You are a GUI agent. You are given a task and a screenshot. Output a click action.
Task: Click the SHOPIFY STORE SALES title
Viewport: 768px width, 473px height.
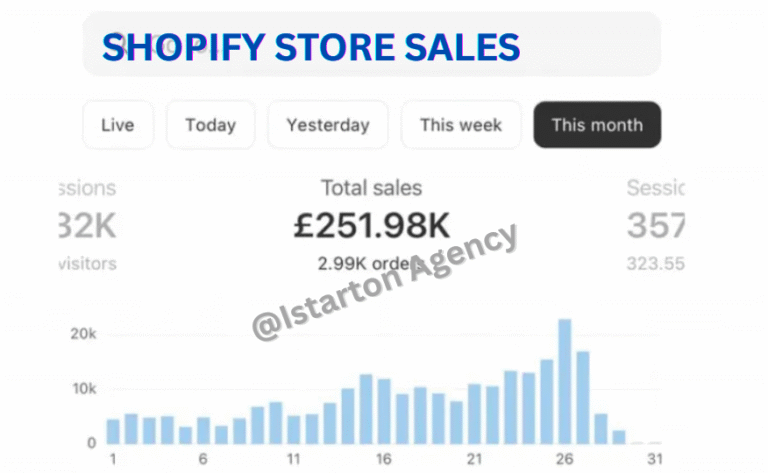point(311,47)
